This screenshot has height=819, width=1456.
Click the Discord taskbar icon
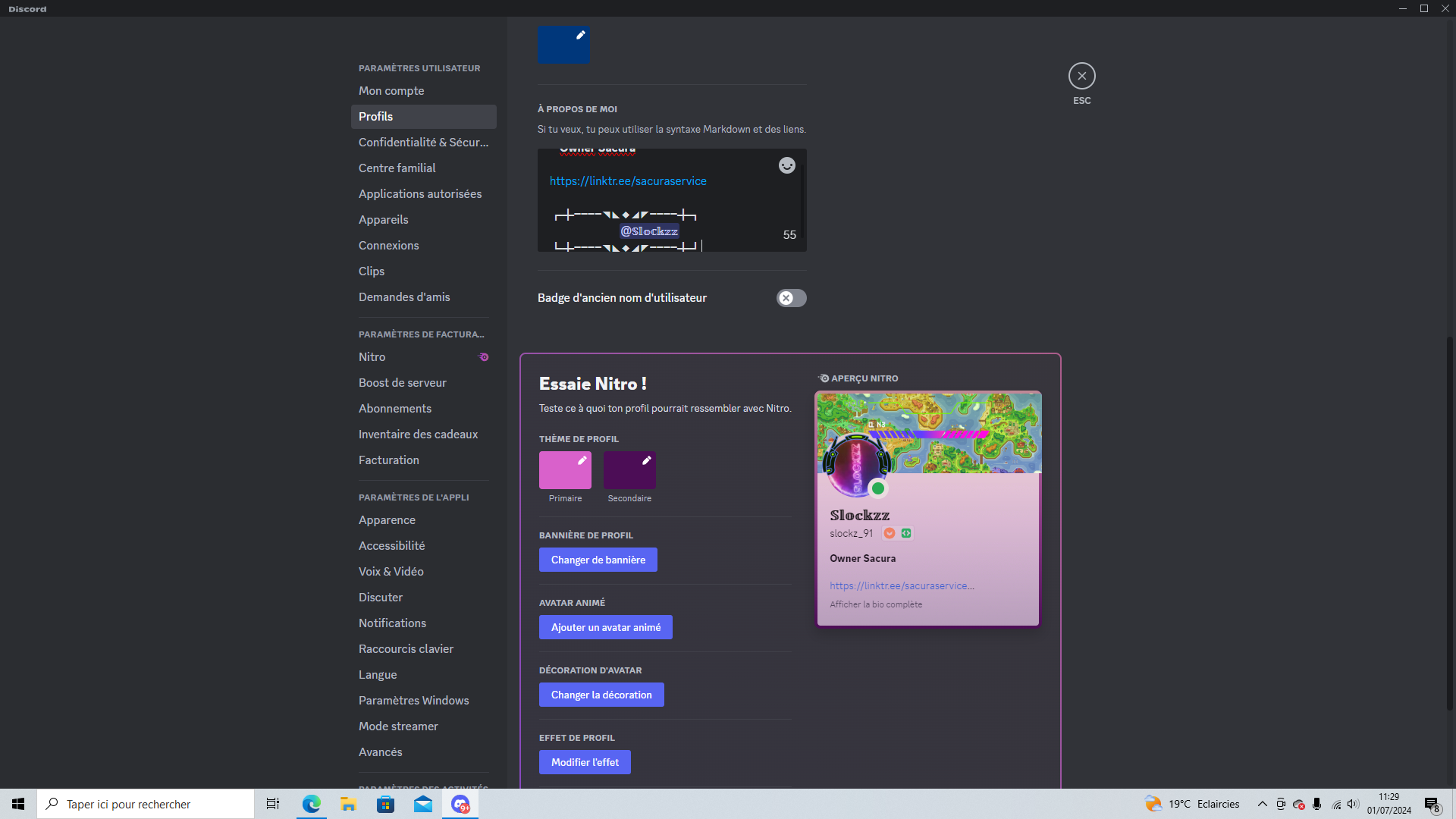tap(460, 804)
